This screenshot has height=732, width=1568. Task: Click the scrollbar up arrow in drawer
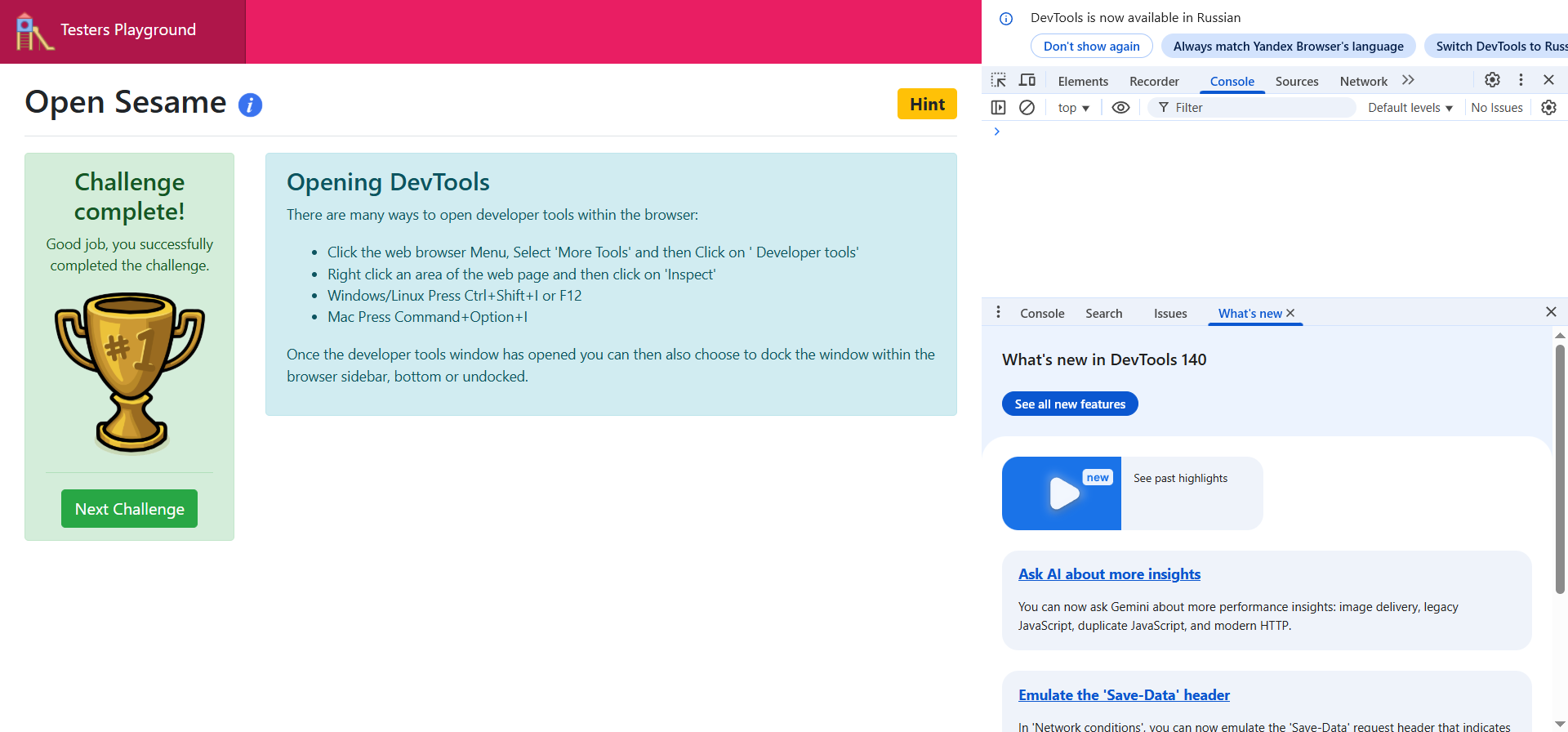point(1560,335)
